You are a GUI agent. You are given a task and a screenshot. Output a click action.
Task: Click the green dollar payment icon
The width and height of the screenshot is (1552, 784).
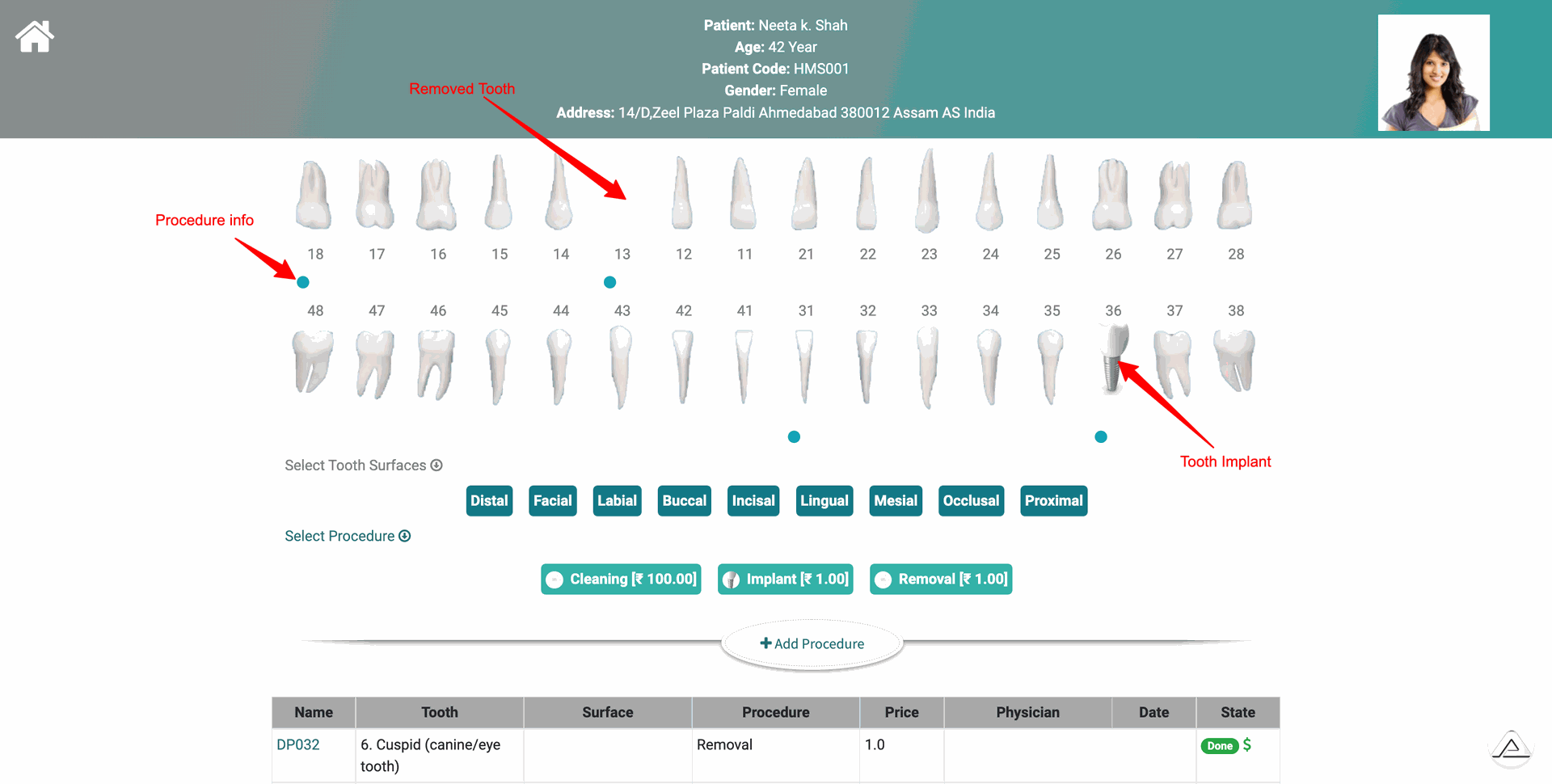[1247, 744]
